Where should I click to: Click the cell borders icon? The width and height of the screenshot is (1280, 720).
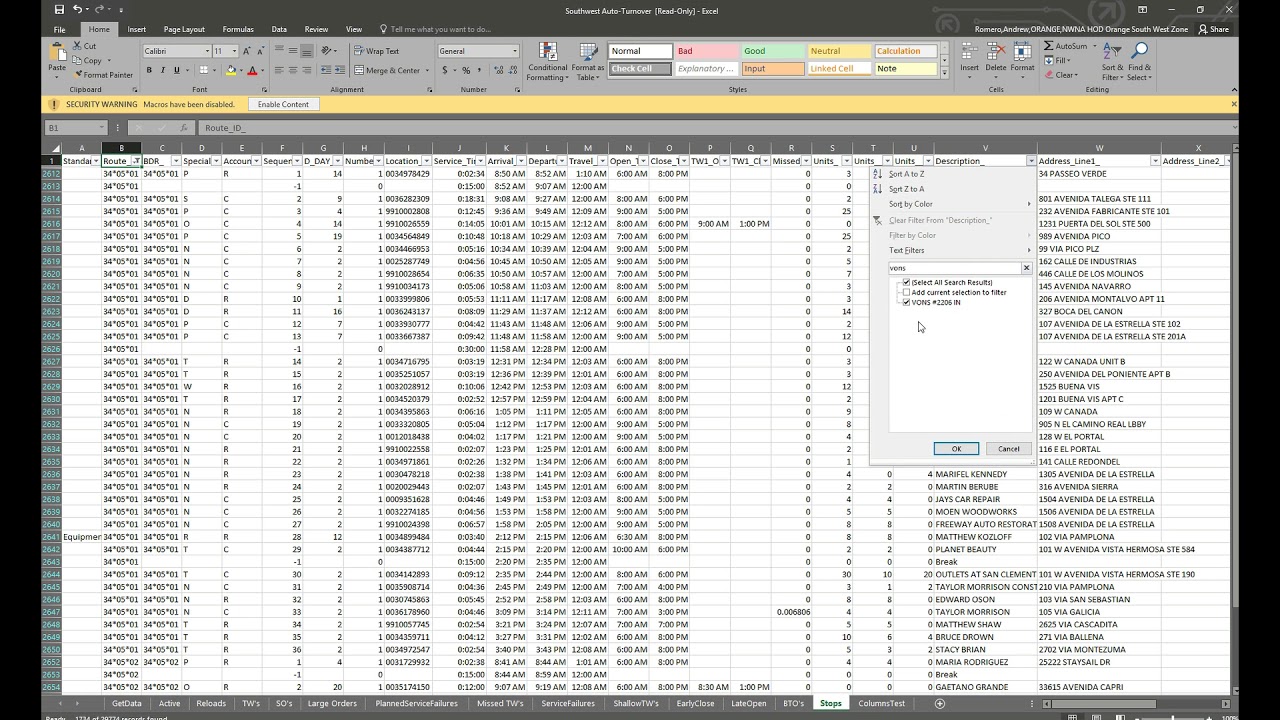coord(203,70)
